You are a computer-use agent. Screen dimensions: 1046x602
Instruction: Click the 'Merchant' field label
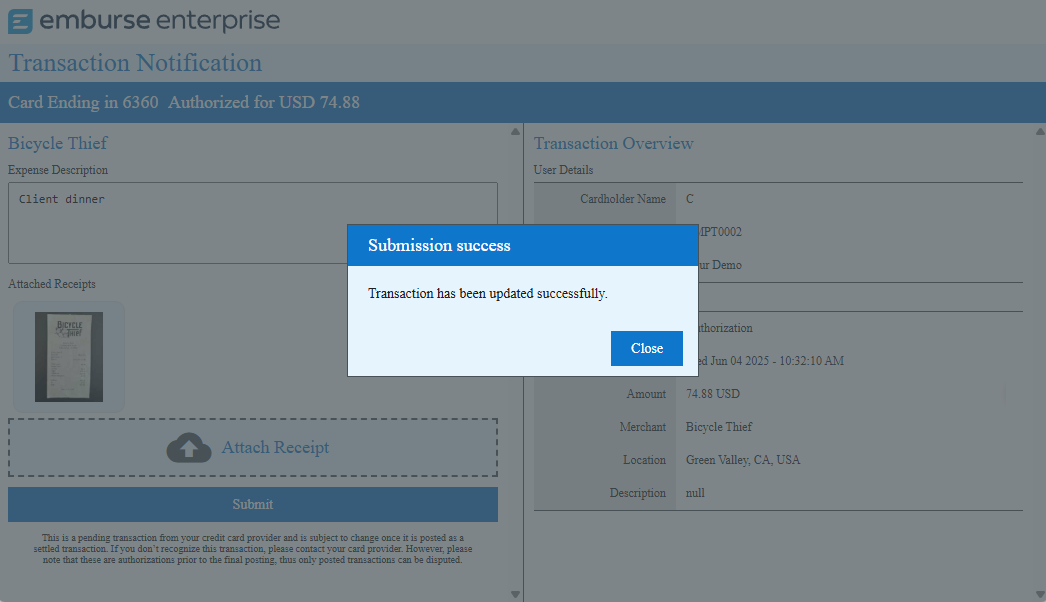click(642, 427)
